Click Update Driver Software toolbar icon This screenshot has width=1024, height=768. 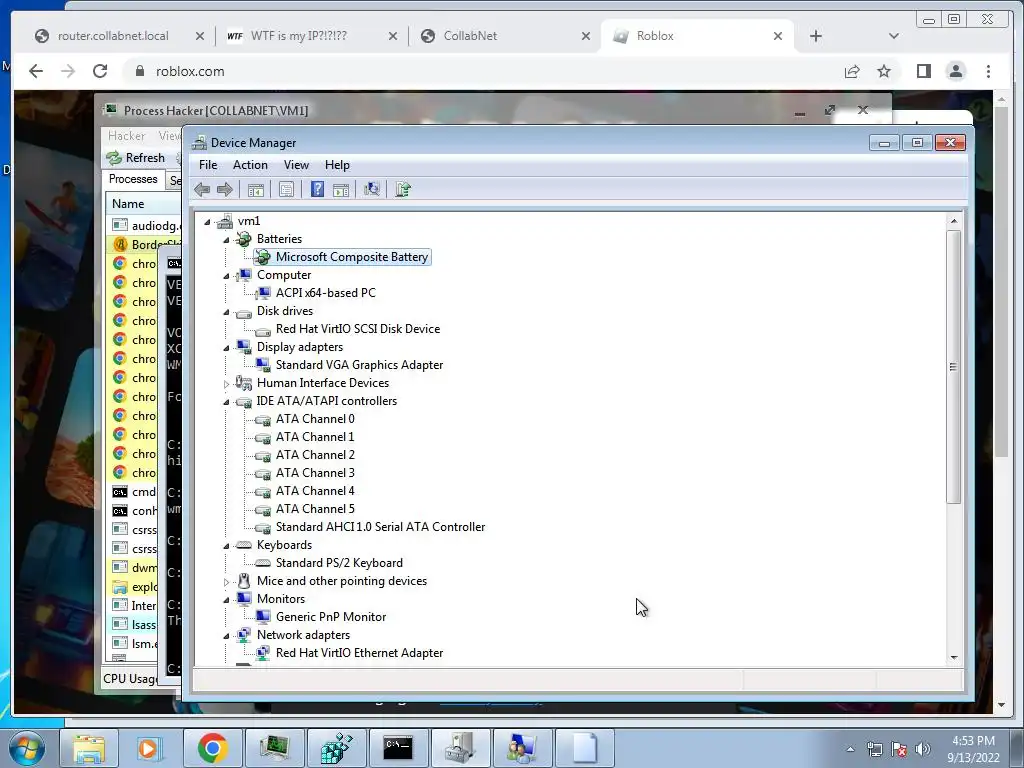point(402,189)
